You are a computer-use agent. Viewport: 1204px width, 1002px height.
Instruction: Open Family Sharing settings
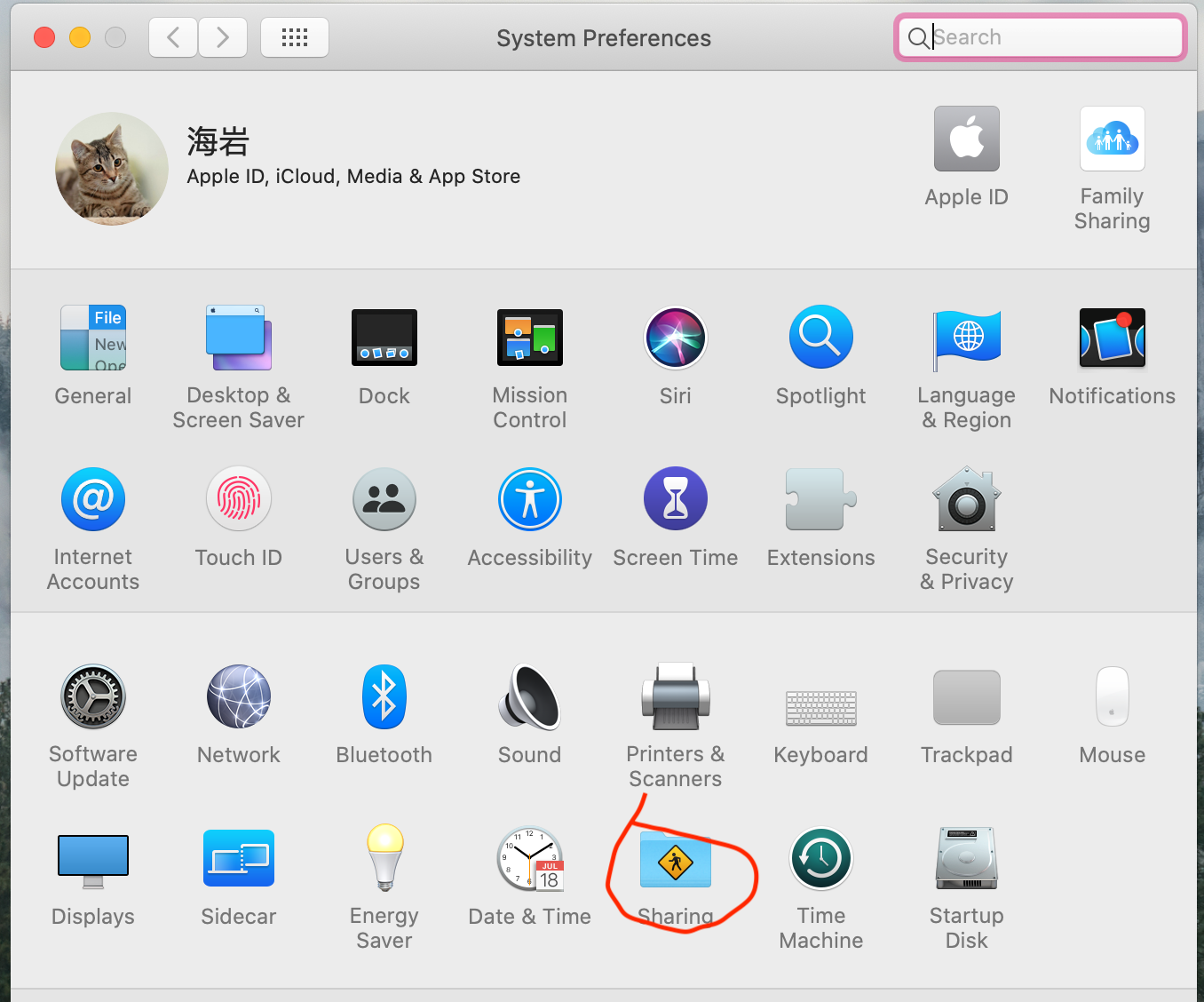[x=1112, y=139]
